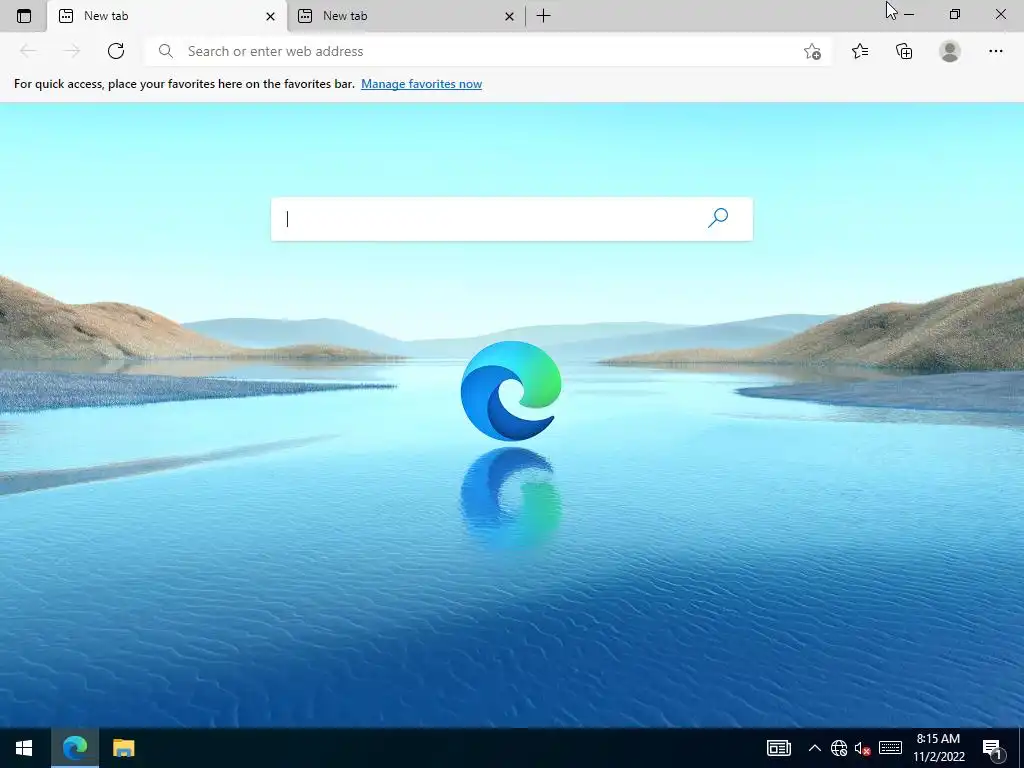Open network globe tray icon
This screenshot has height=768, width=1024.
839,748
